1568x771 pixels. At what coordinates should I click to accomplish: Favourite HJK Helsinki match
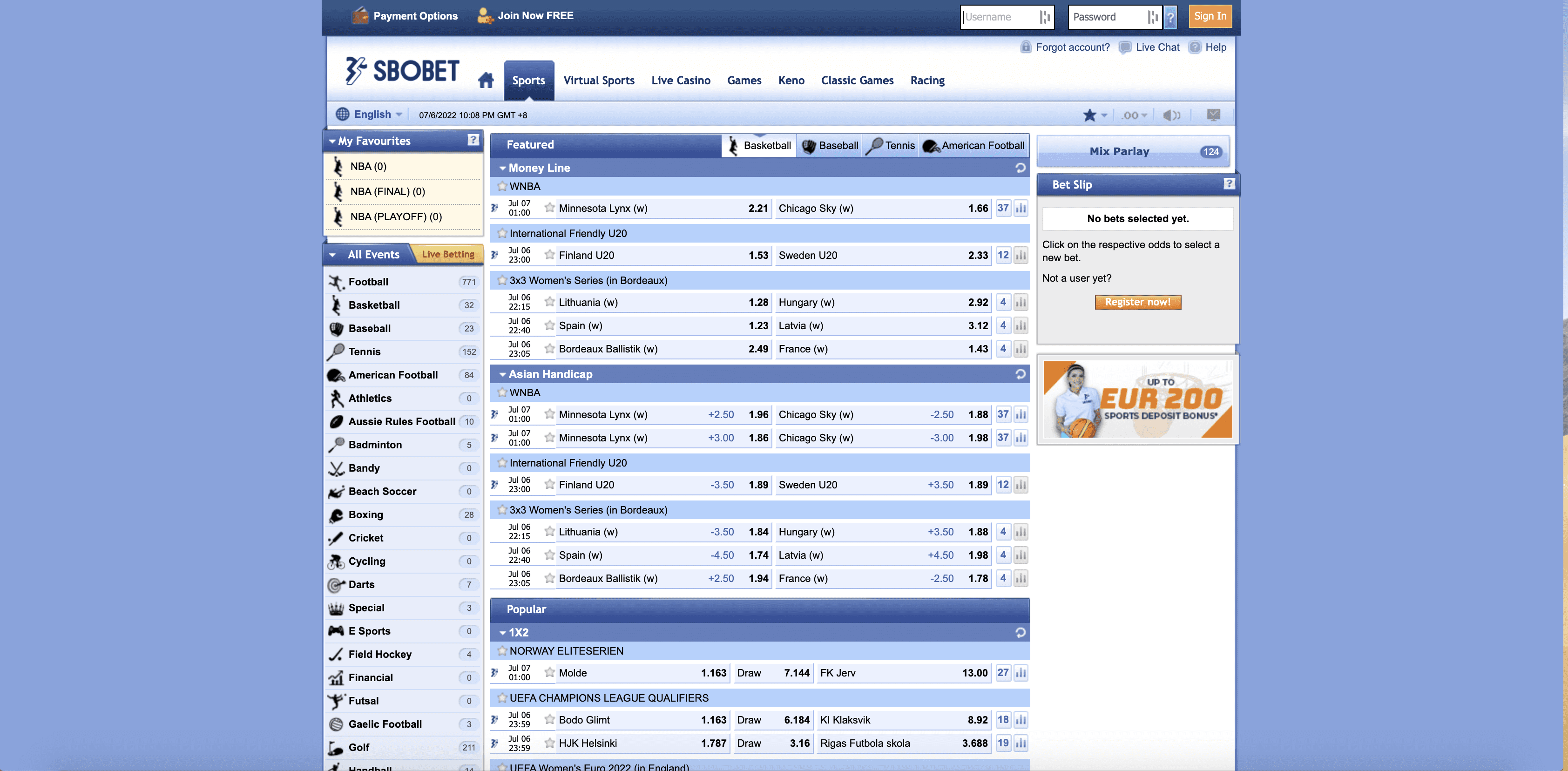coord(550,743)
